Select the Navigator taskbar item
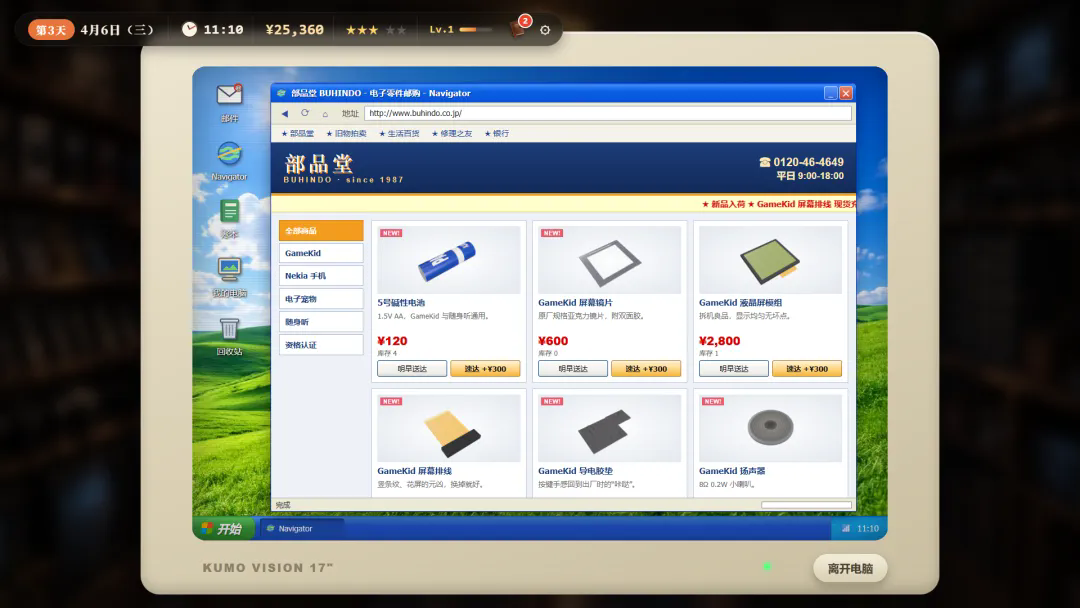This screenshot has height=608, width=1080. tap(302, 529)
